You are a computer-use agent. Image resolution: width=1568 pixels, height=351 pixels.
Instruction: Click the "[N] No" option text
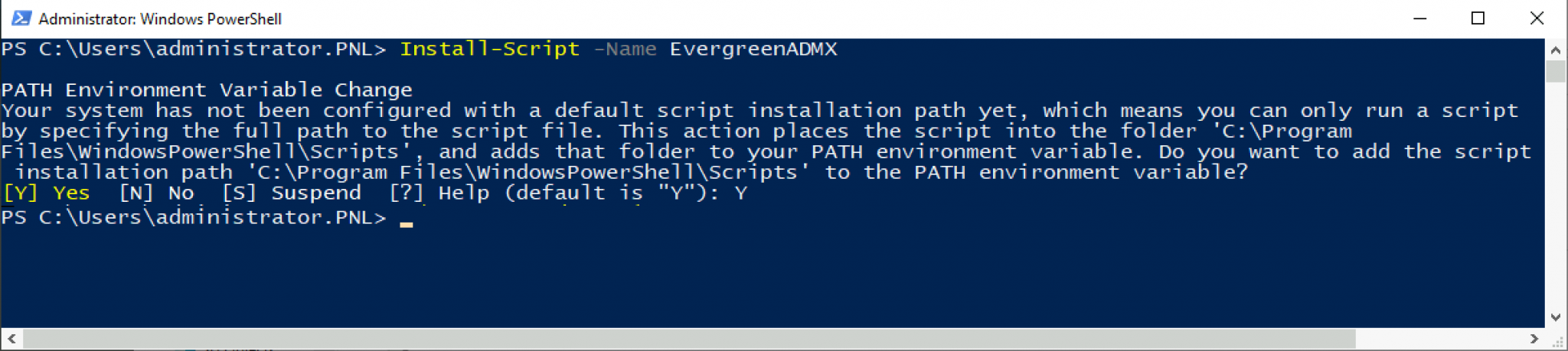tap(157, 193)
